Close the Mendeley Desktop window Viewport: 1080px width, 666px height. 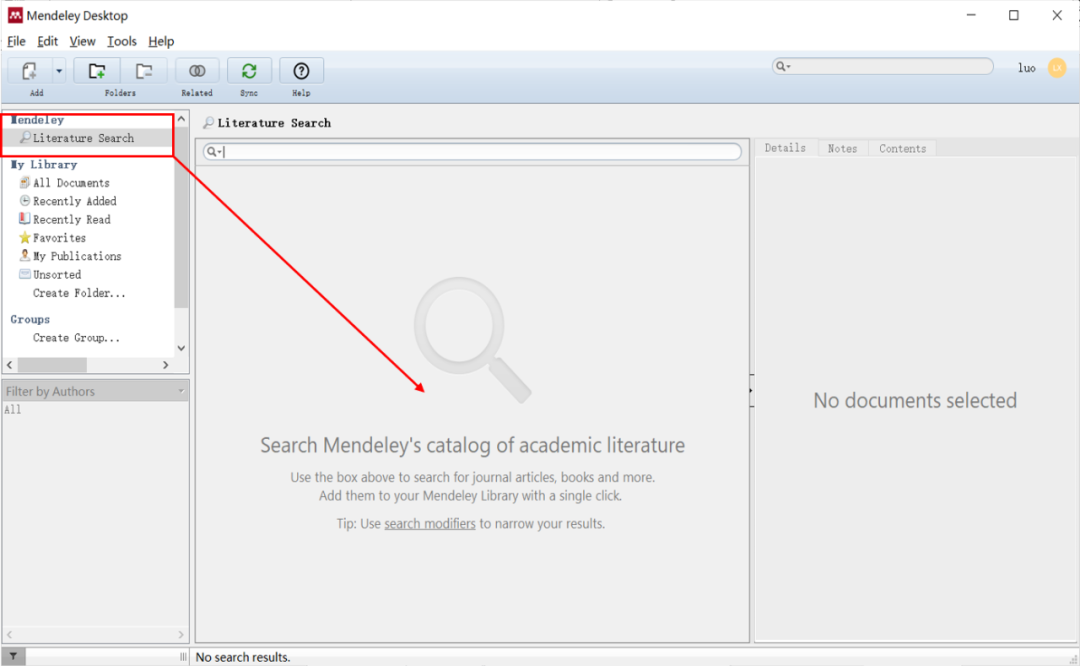(1057, 15)
